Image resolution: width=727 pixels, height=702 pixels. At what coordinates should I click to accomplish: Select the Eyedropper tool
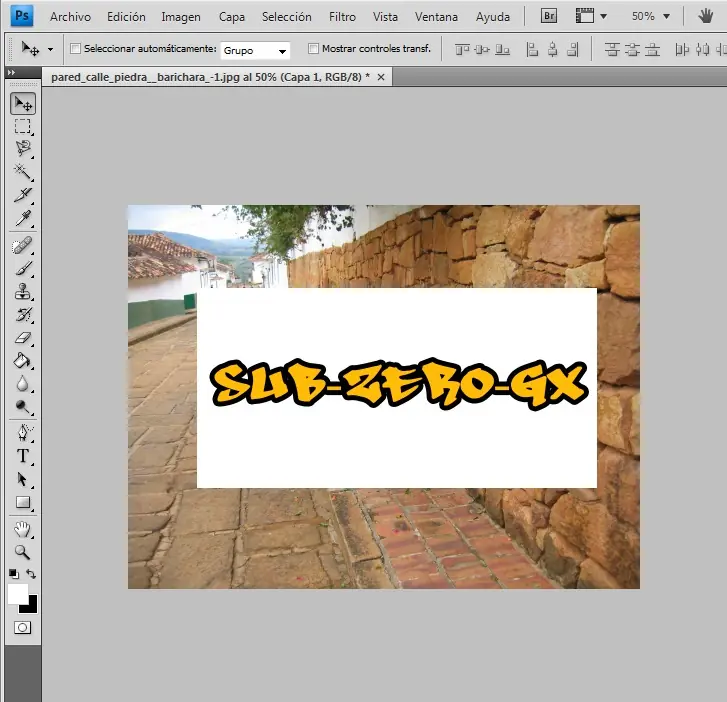click(23, 217)
